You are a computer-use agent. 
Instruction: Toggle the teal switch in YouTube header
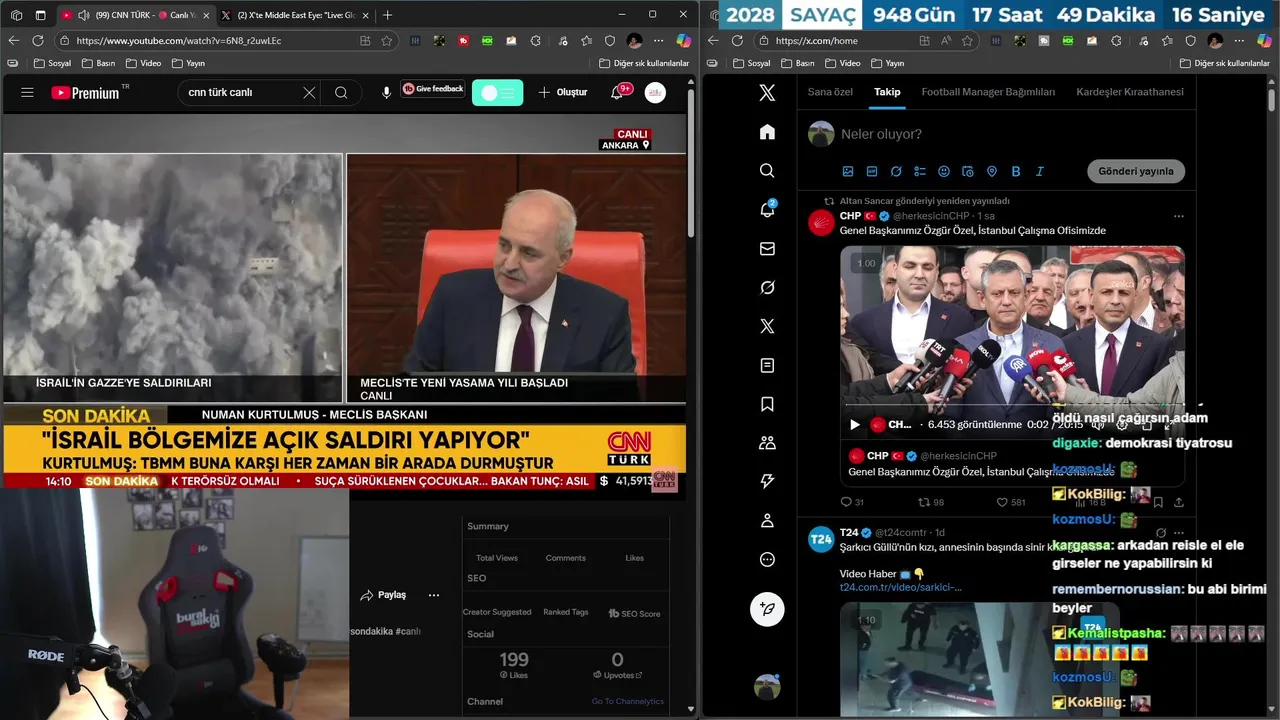[497, 92]
